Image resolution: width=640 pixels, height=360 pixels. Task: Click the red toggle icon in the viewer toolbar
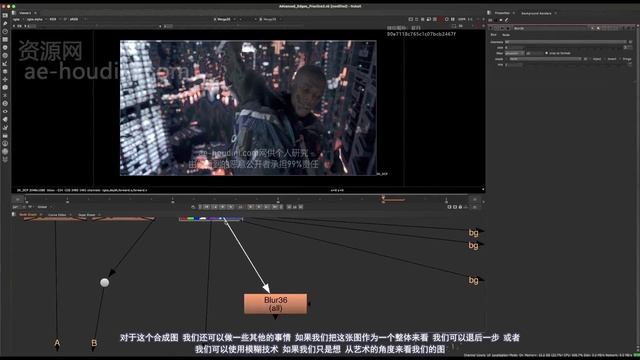[x=441, y=19]
